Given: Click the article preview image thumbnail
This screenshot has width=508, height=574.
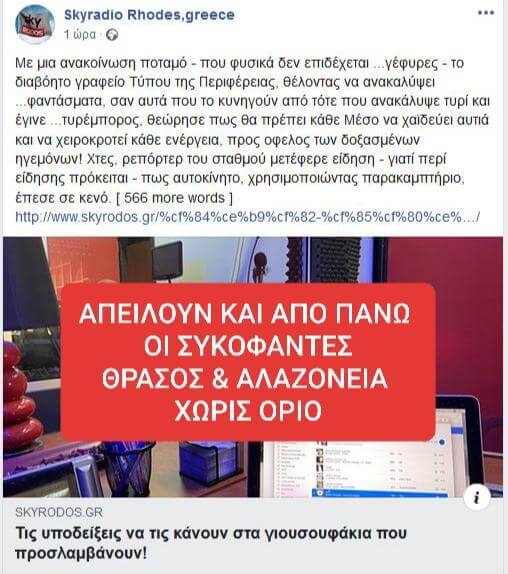Looking at the screenshot, I should (x=253, y=367).
